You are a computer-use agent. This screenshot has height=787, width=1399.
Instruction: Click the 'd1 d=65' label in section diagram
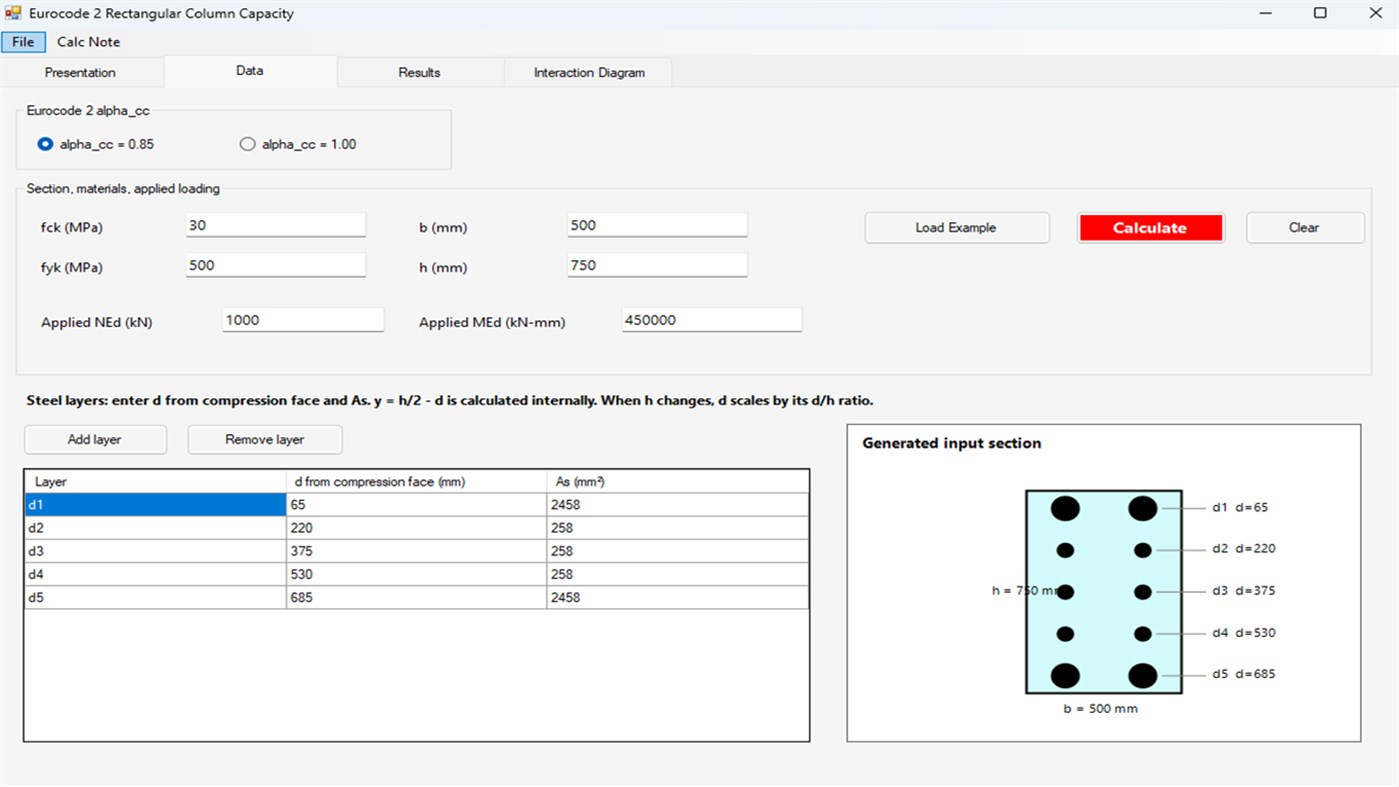[1239, 507]
